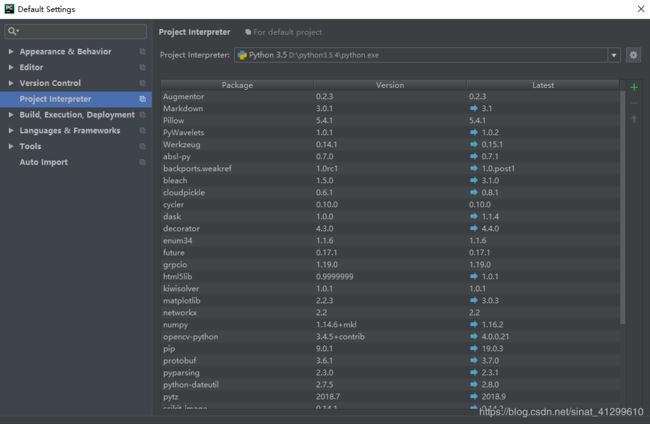Select the absl-py package row

[390, 156]
